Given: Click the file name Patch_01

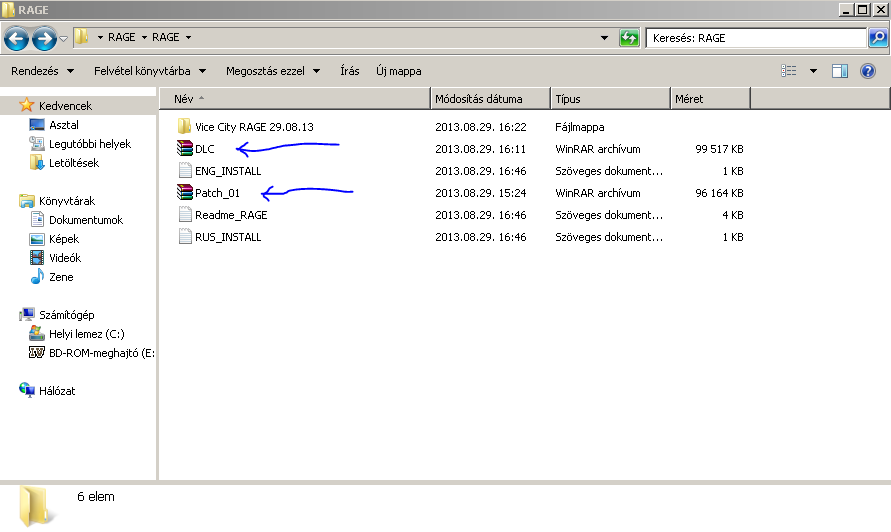Looking at the screenshot, I should tap(217, 193).
